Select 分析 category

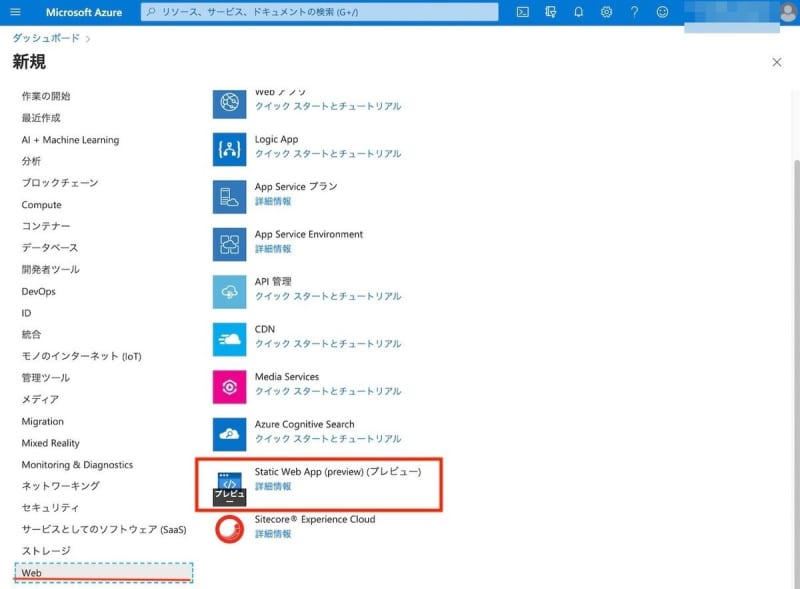click(31, 161)
